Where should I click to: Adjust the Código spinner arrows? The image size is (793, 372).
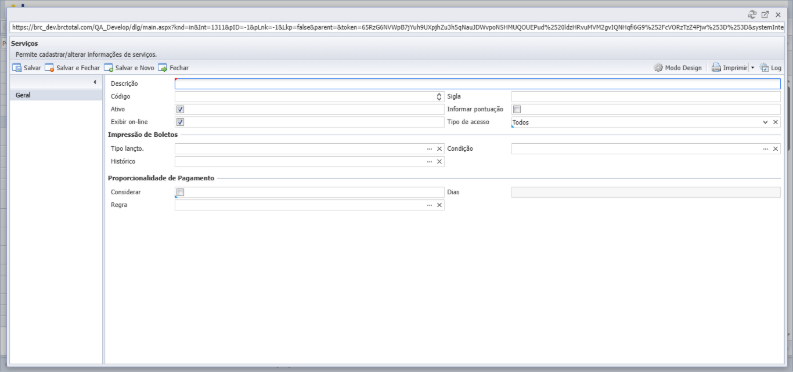point(439,97)
